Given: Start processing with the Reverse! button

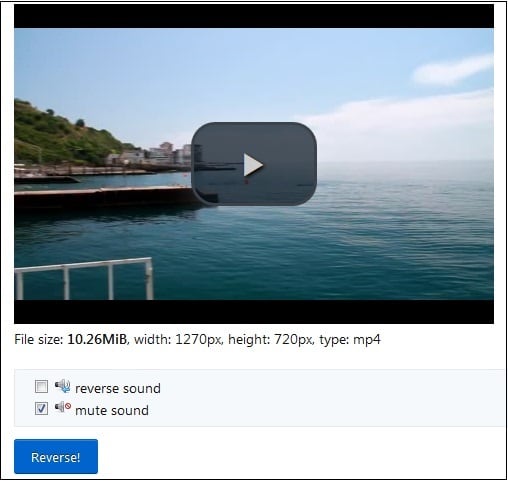Looking at the screenshot, I should [x=56, y=457].
